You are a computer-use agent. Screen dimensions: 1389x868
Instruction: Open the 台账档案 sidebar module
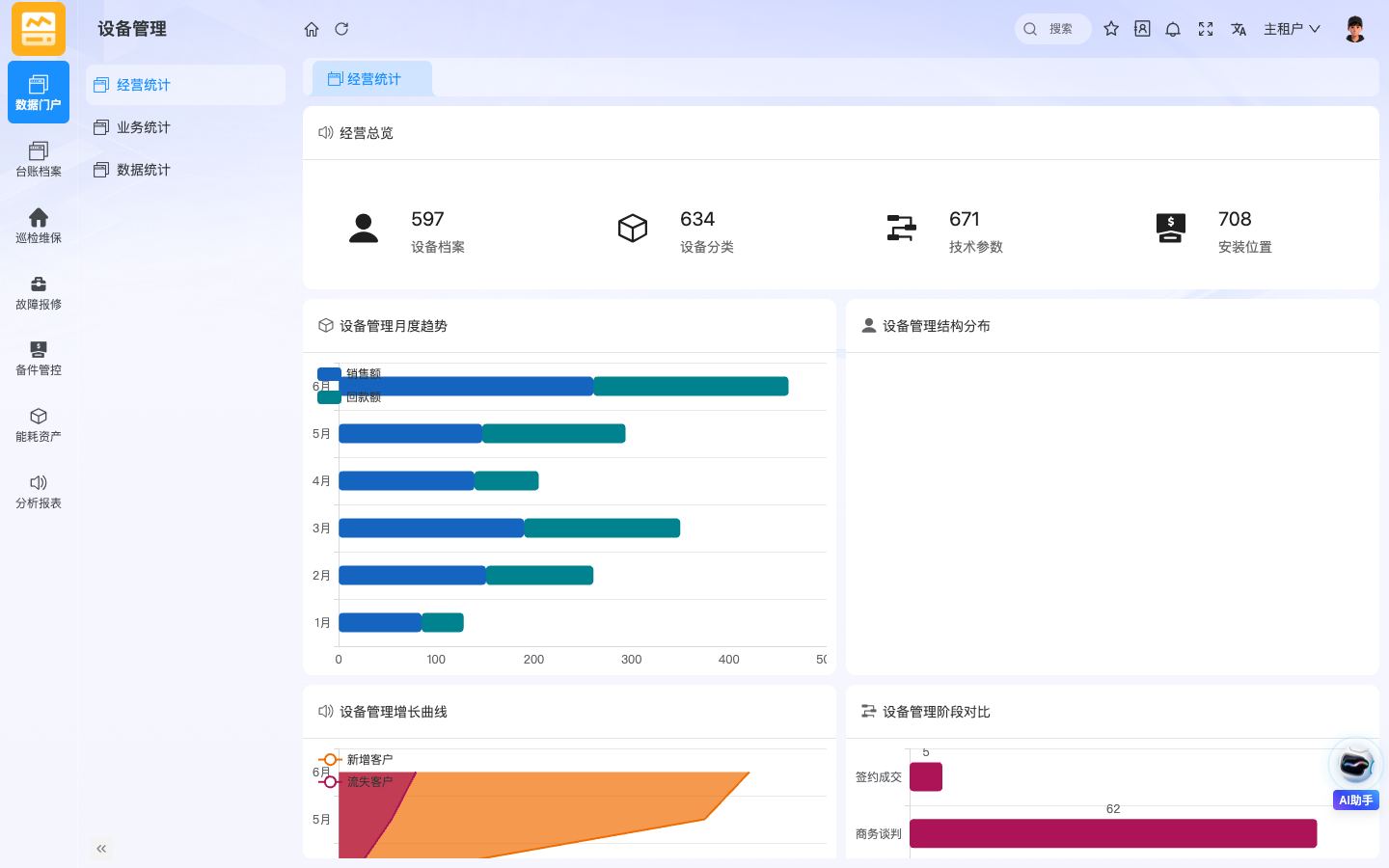pyautogui.click(x=39, y=159)
